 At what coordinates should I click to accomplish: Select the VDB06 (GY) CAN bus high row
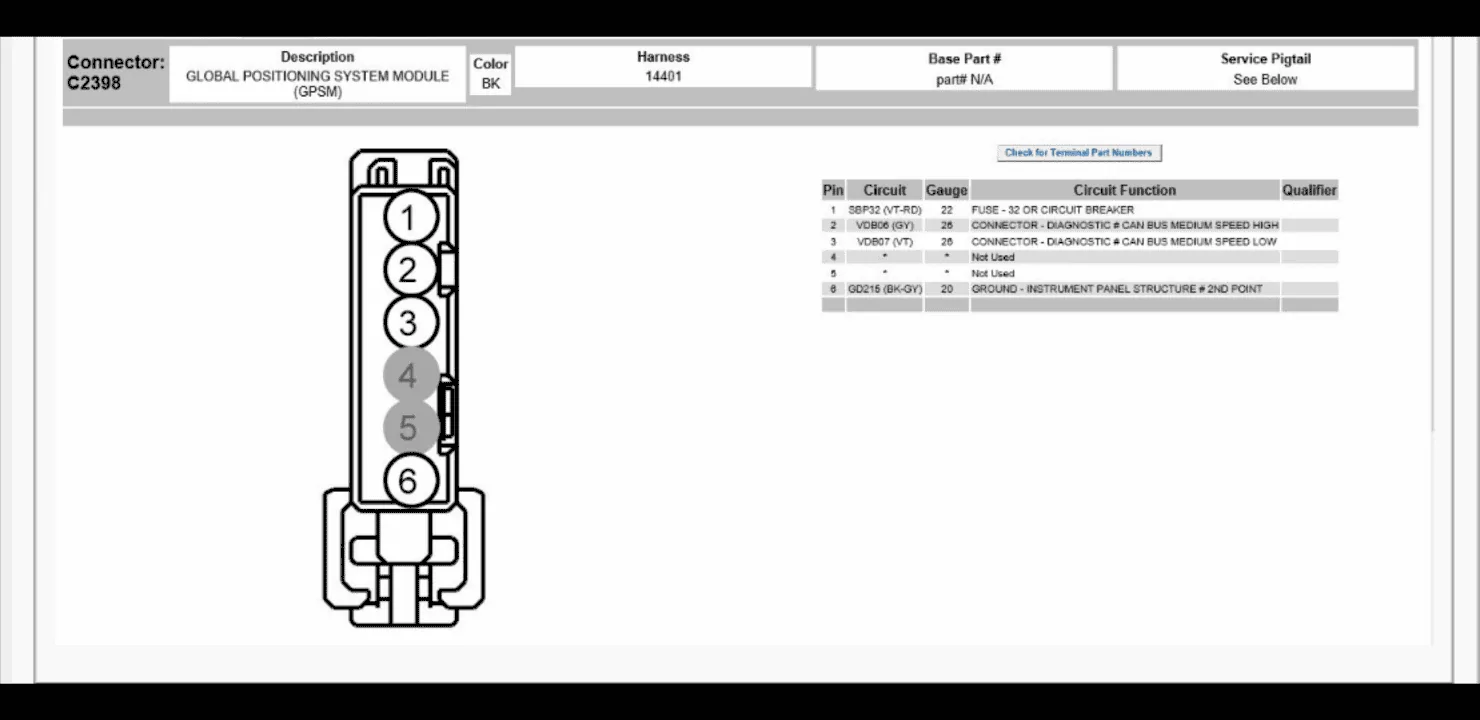pos(1079,226)
